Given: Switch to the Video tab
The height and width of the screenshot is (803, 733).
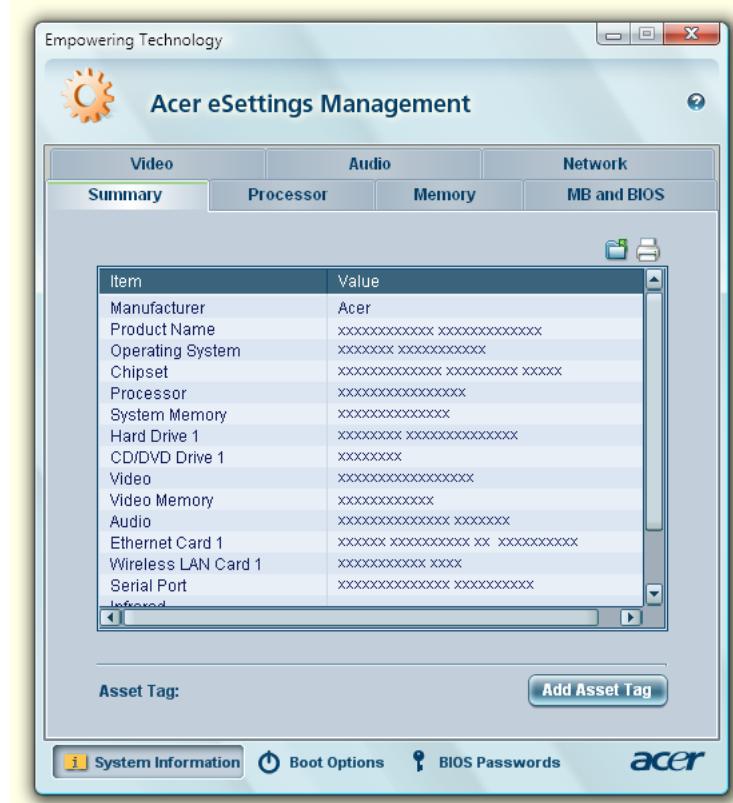Looking at the screenshot, I should 158,164.
